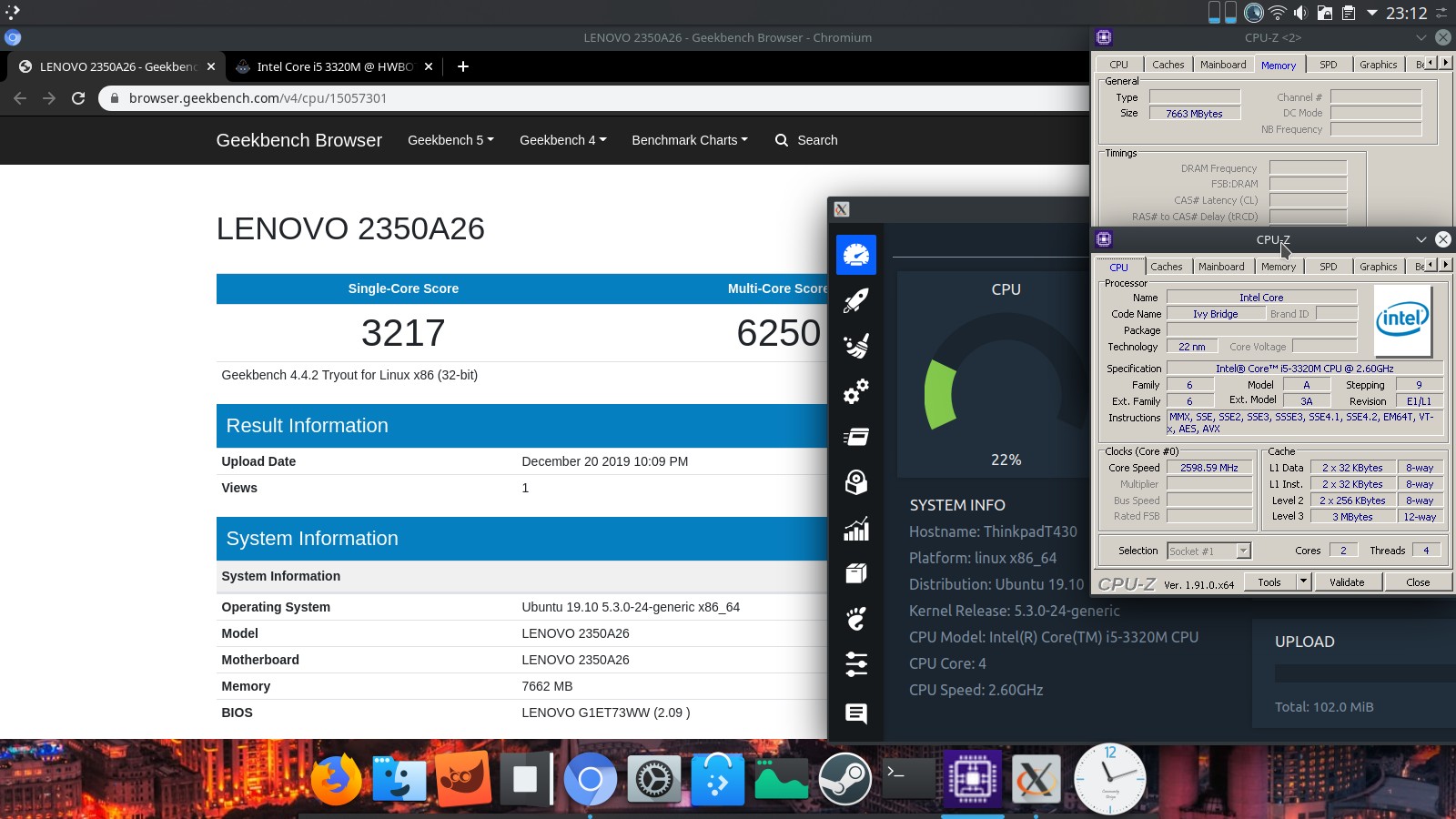Click the Stacer gauge tray icon
1456x819 pixels.
tap(1254, 13)
